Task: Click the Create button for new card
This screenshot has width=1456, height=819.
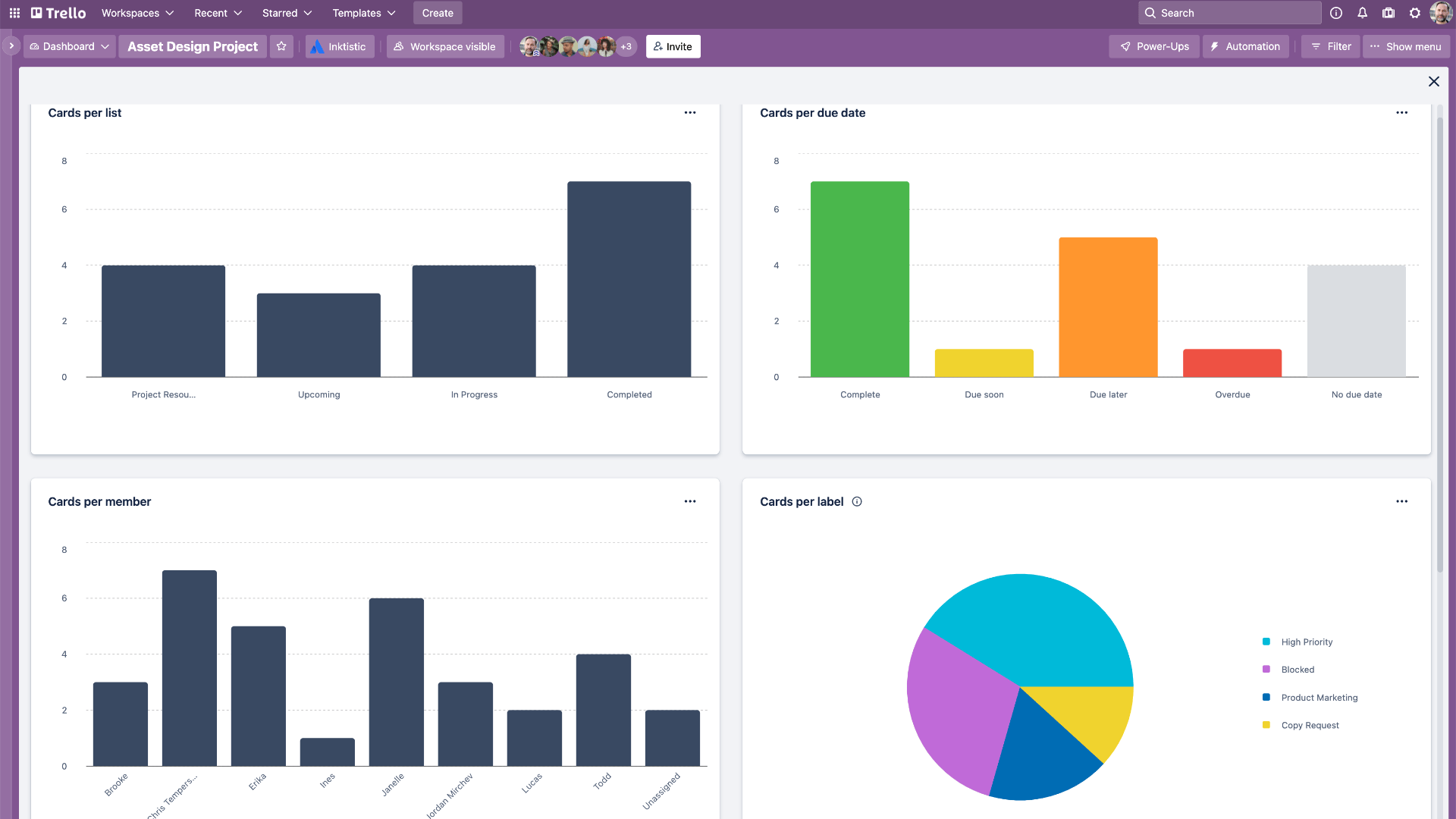Action: (x=436, y=13)
